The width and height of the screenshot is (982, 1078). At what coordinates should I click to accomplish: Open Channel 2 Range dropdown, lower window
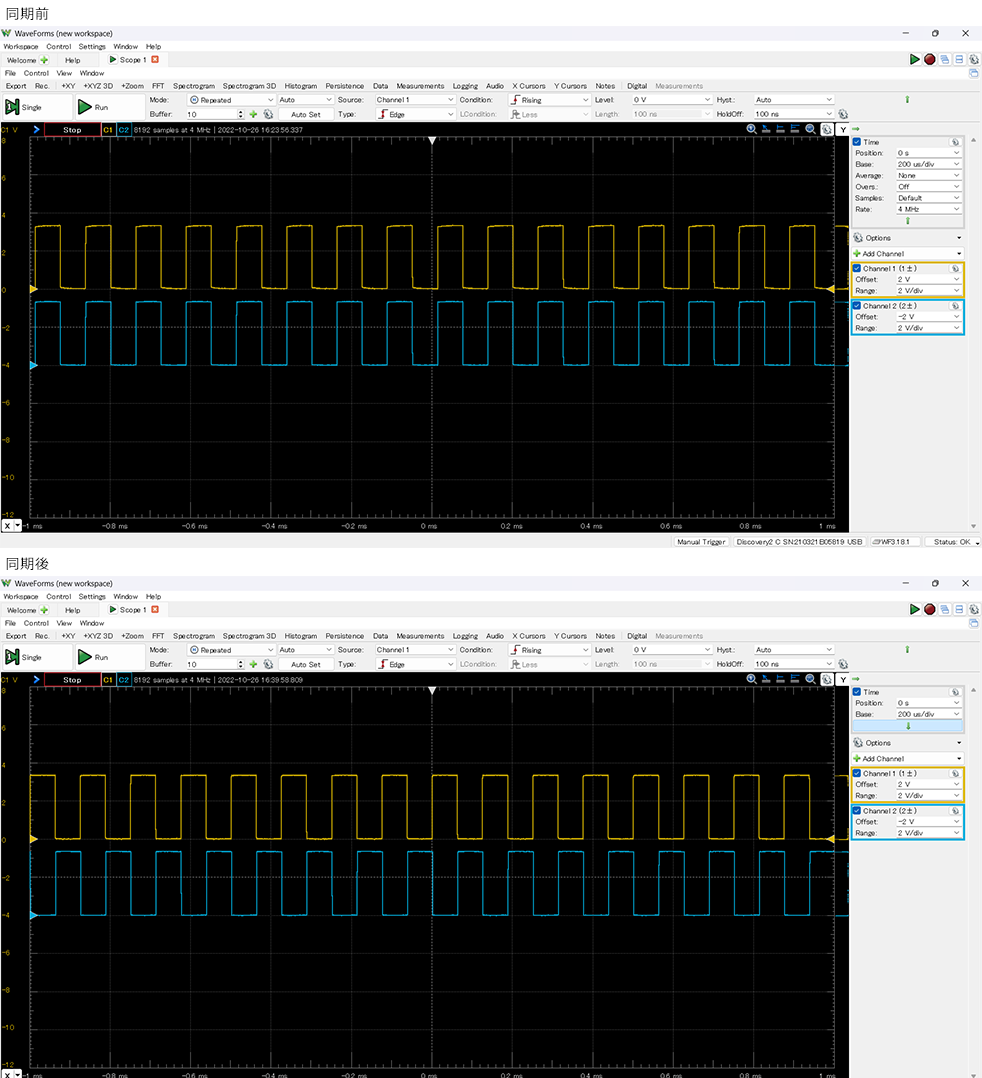[928, 833]
